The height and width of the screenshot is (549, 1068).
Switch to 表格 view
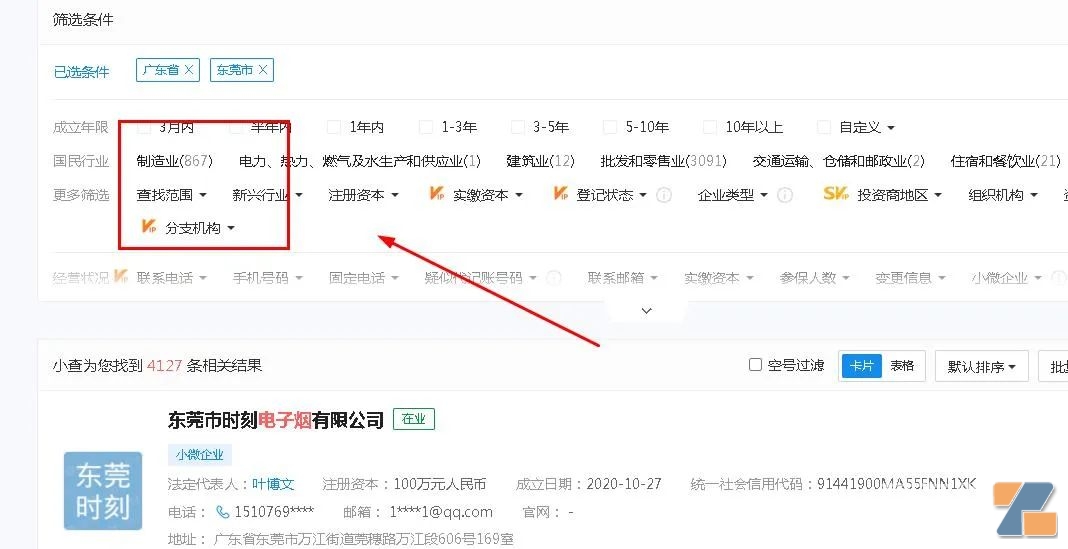click(902, 366)
